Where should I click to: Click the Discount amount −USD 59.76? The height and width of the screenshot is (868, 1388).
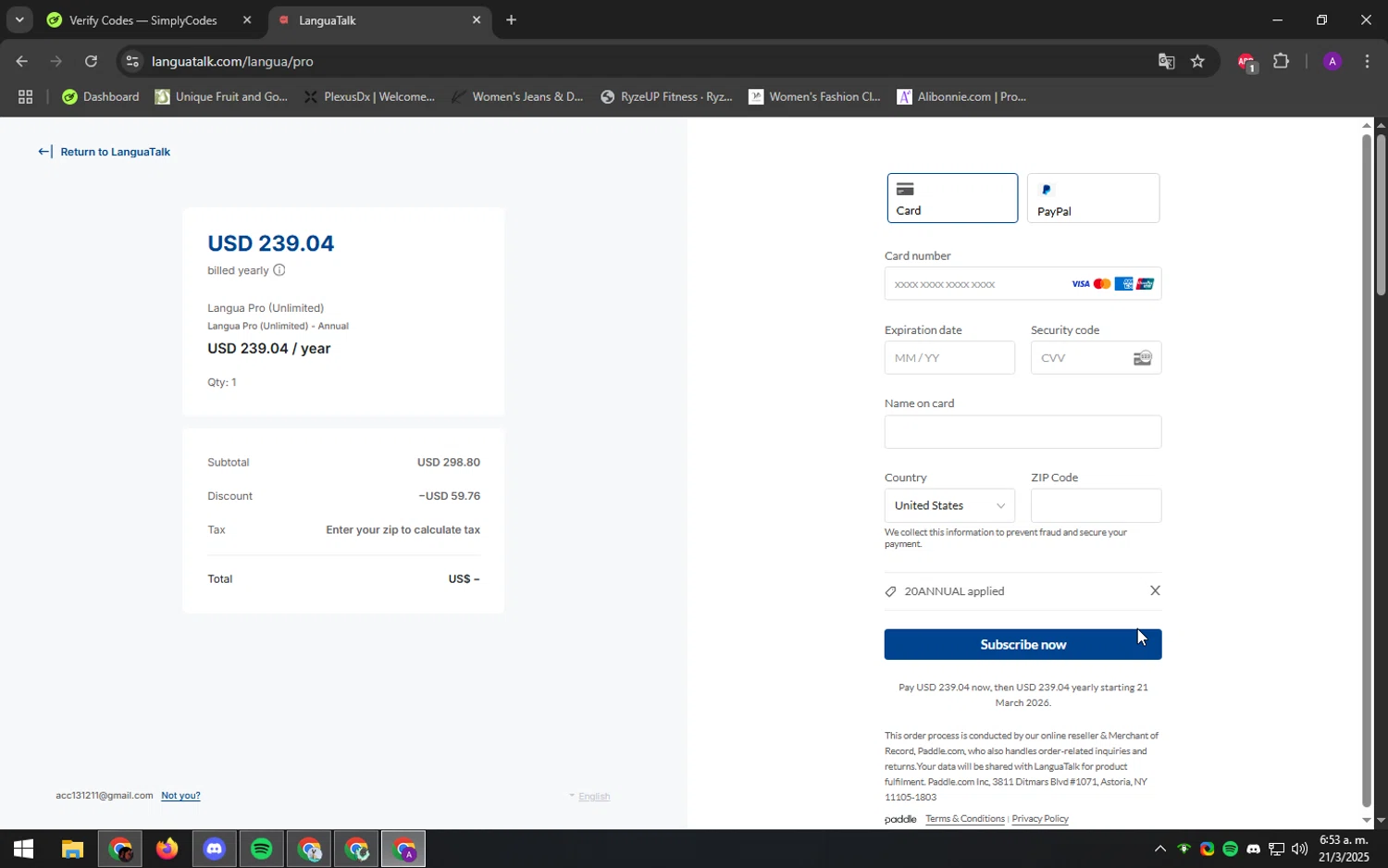[449, 497]
